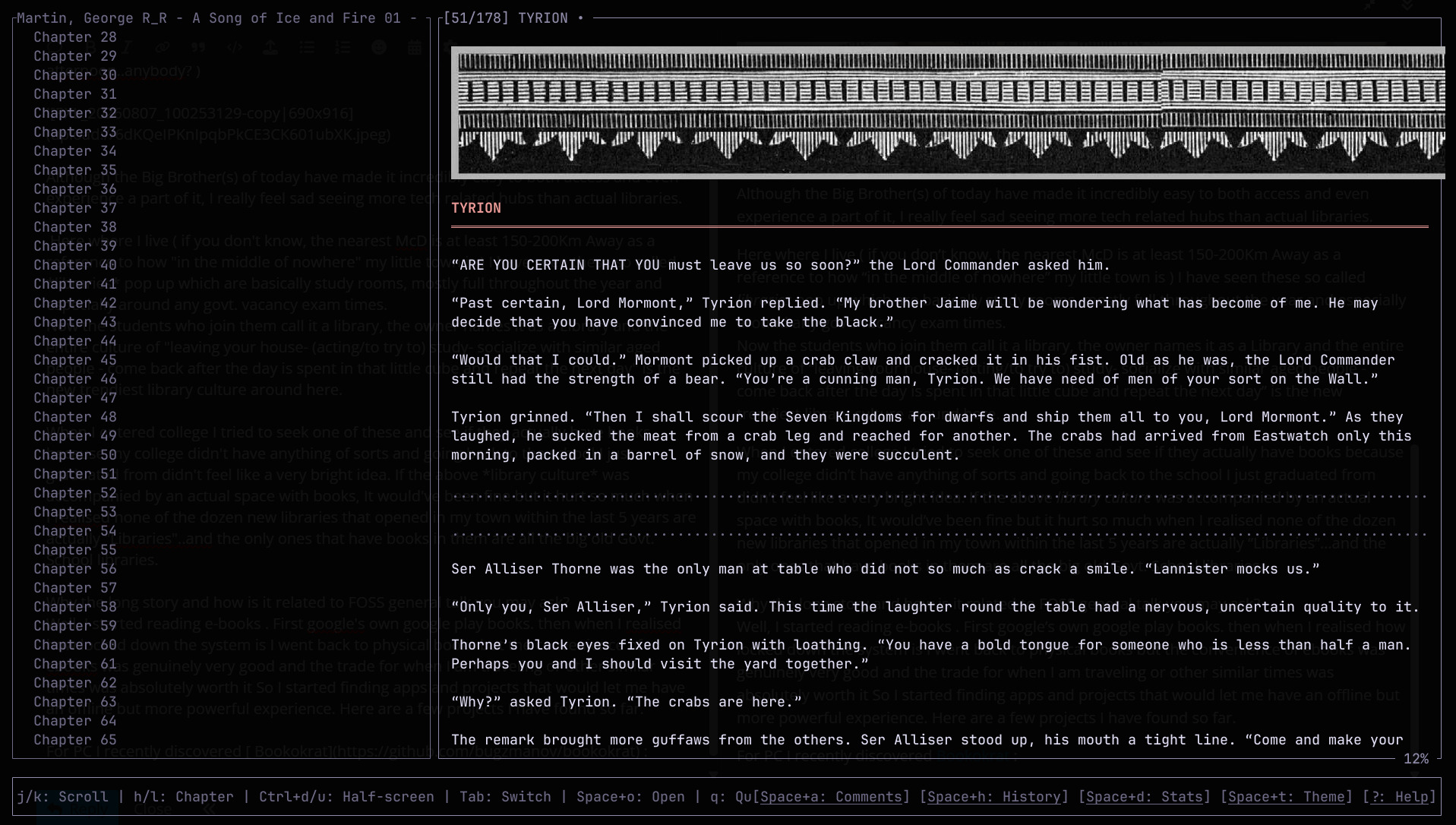The image size is (1456, 825).
Task: Choose Chapter 56
Action: [x=75, y=569]
